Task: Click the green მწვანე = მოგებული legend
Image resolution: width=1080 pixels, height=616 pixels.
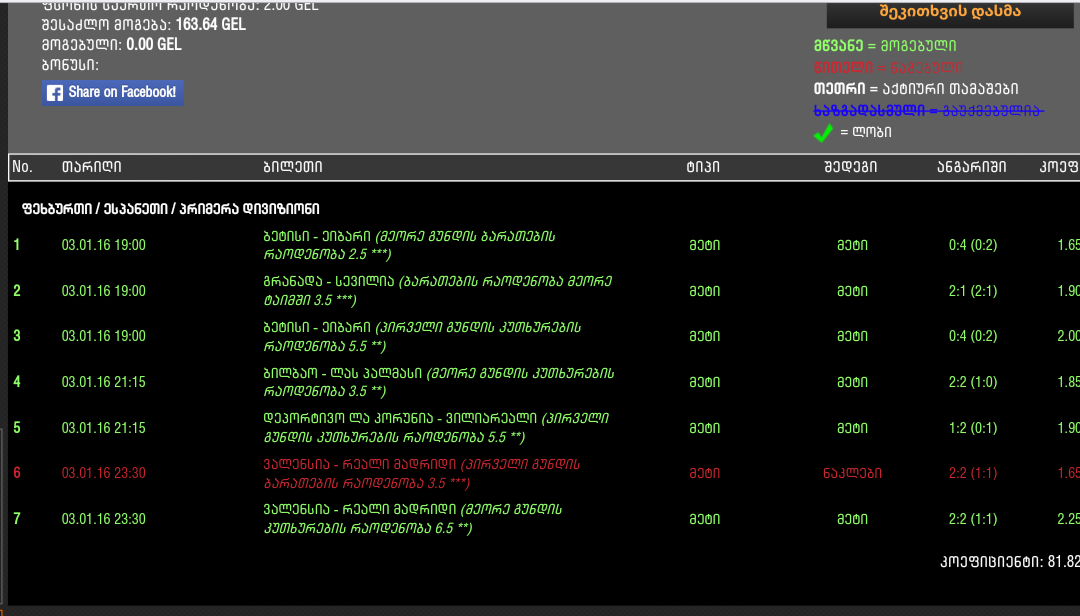Action: (x=884, y=46)
